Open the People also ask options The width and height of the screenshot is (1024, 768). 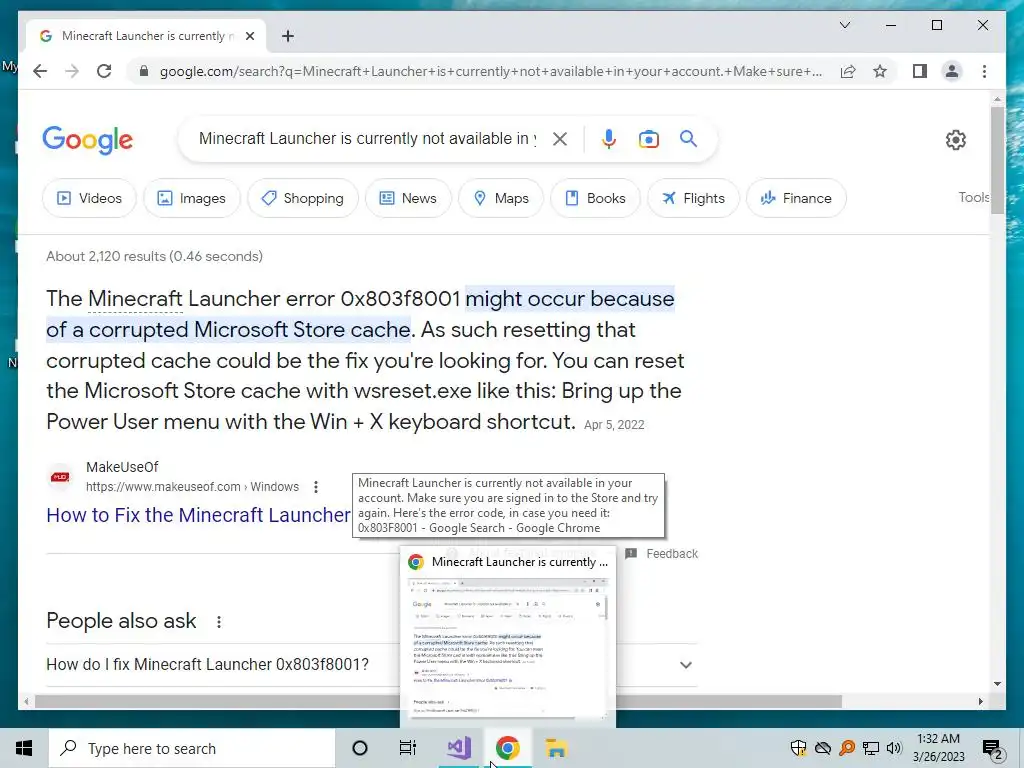pos(219,622)
